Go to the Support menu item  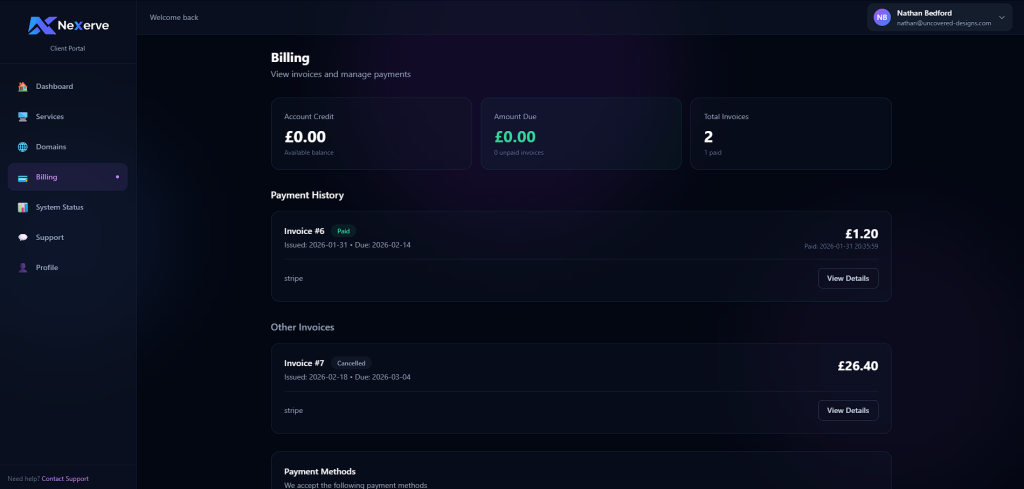coord(50,237)
